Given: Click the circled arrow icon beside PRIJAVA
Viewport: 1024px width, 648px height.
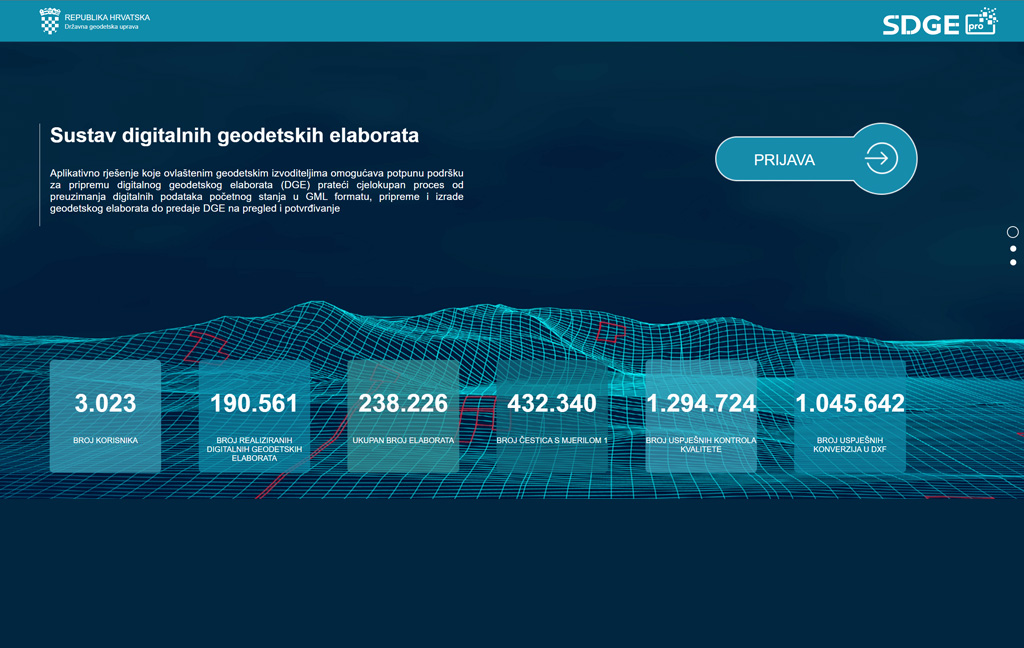Looking at the screenshot, I should (881, 159).
